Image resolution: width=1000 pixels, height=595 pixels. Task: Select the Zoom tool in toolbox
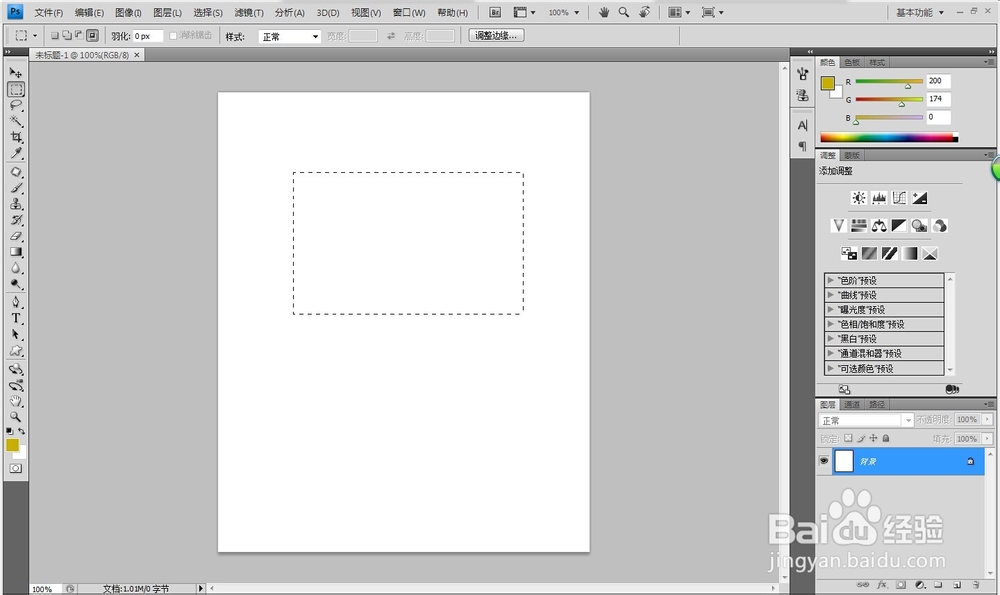click(16, 417)
